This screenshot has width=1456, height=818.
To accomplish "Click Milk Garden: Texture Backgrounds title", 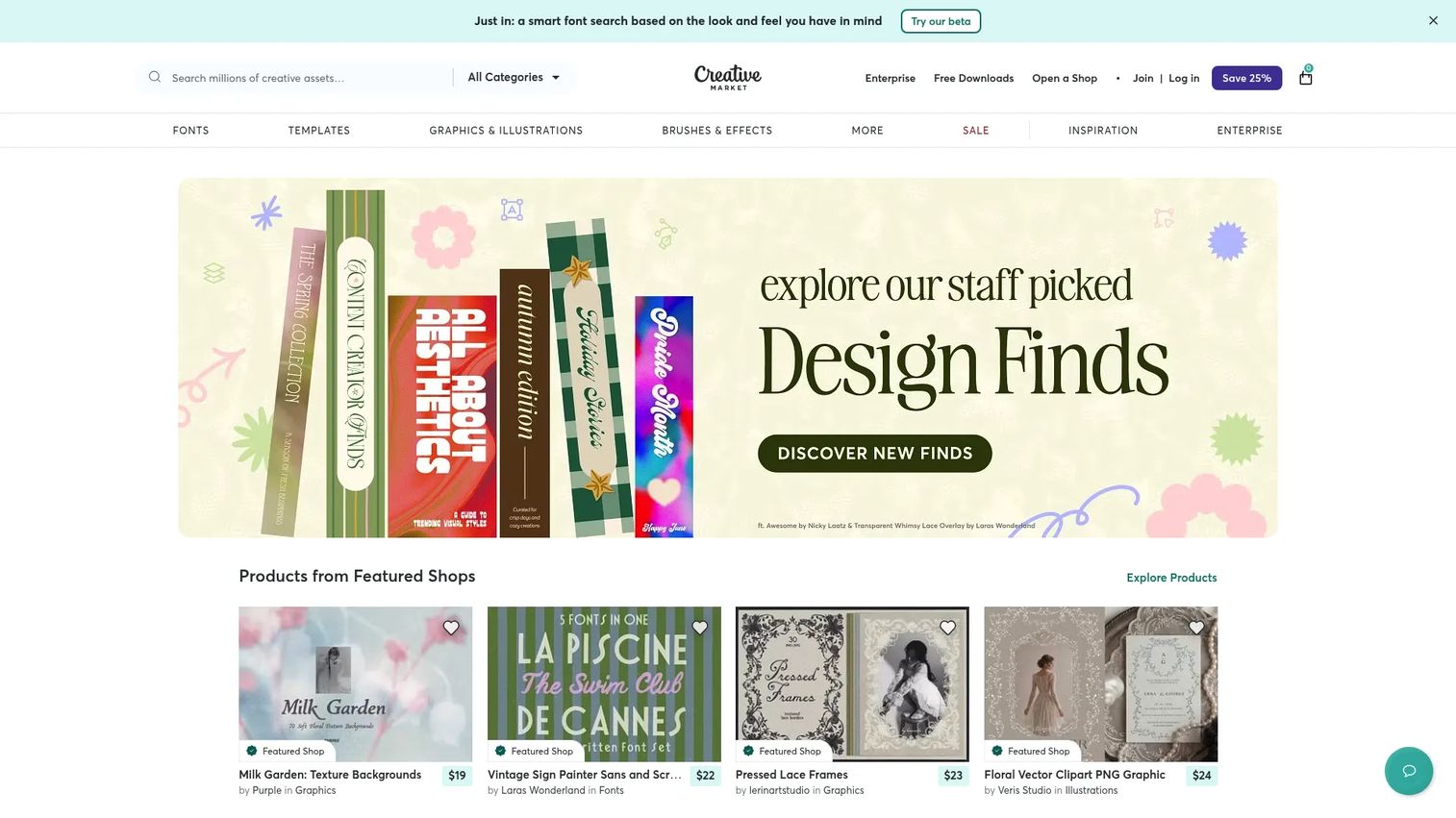I will (x=330, y=774).
